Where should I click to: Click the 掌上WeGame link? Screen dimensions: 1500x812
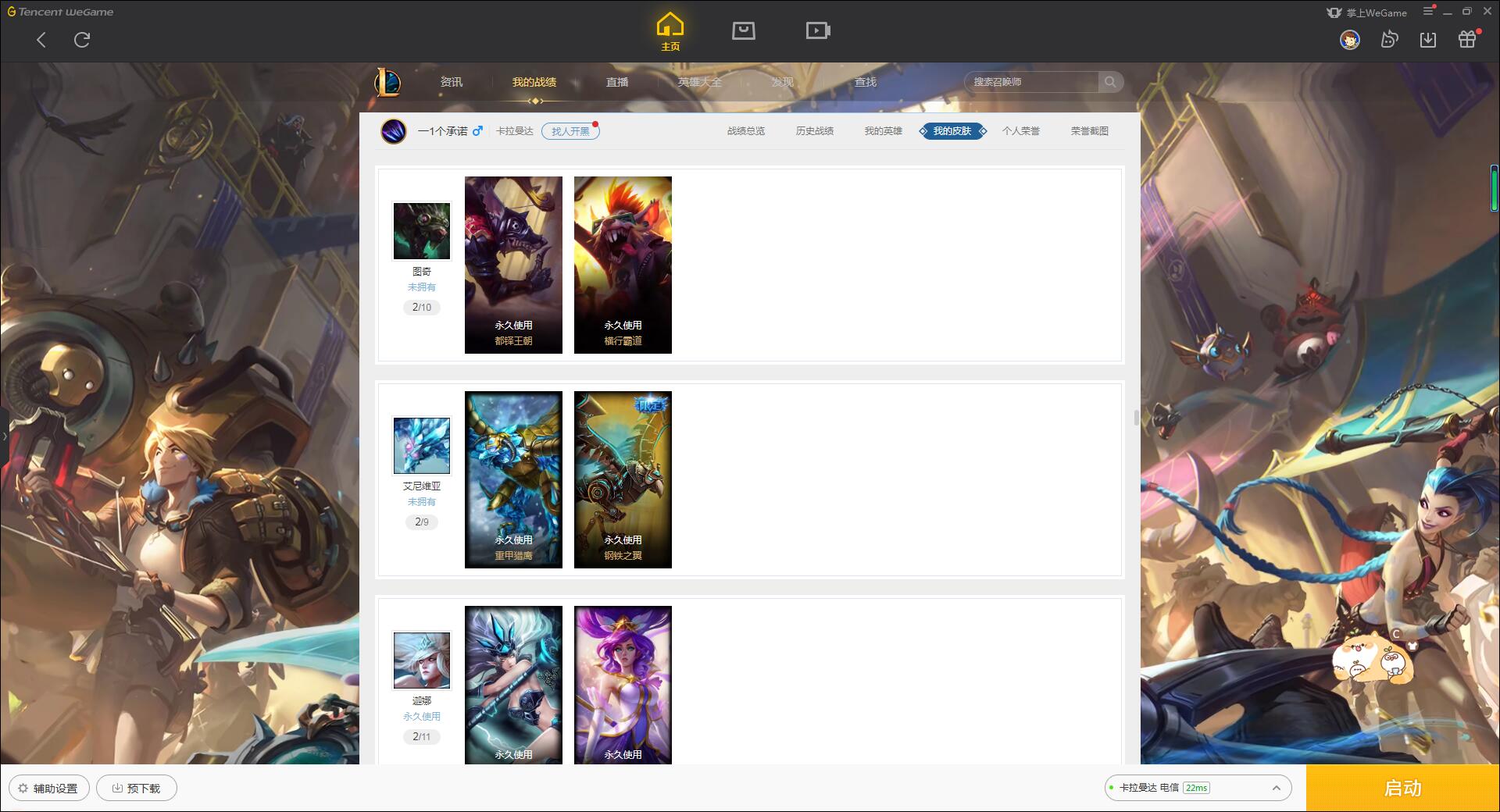[x=1366, y=12]
